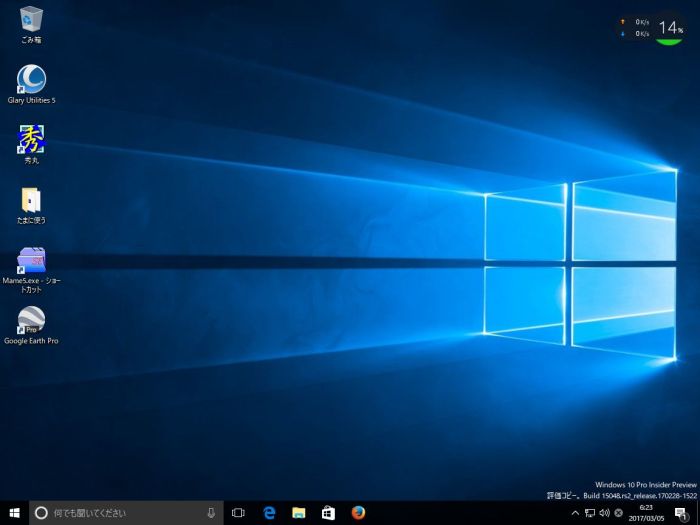This screenshot has width=700, height=525.
Task: Select the Glary Utilities 5 shortcut
Action: [x=31, y=79]
